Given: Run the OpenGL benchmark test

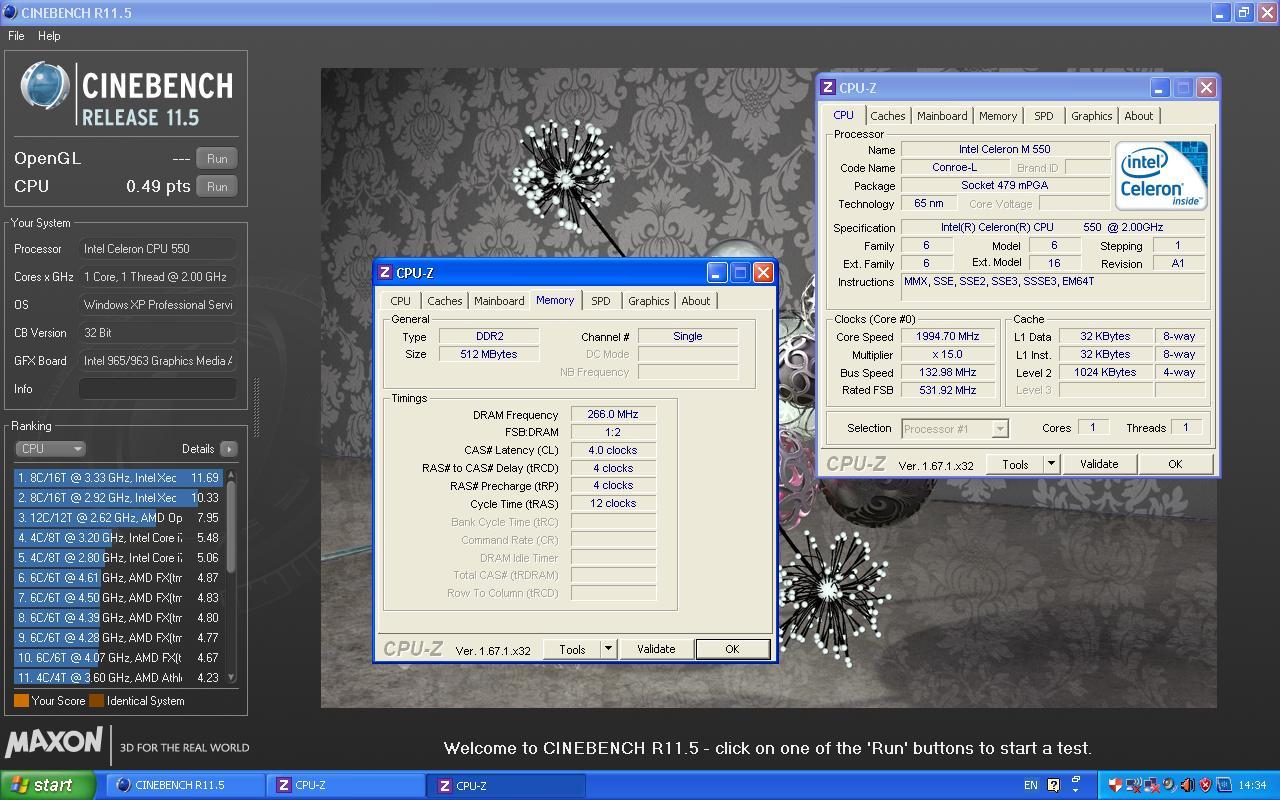Looking at the screenshot, I should point(217,158).
